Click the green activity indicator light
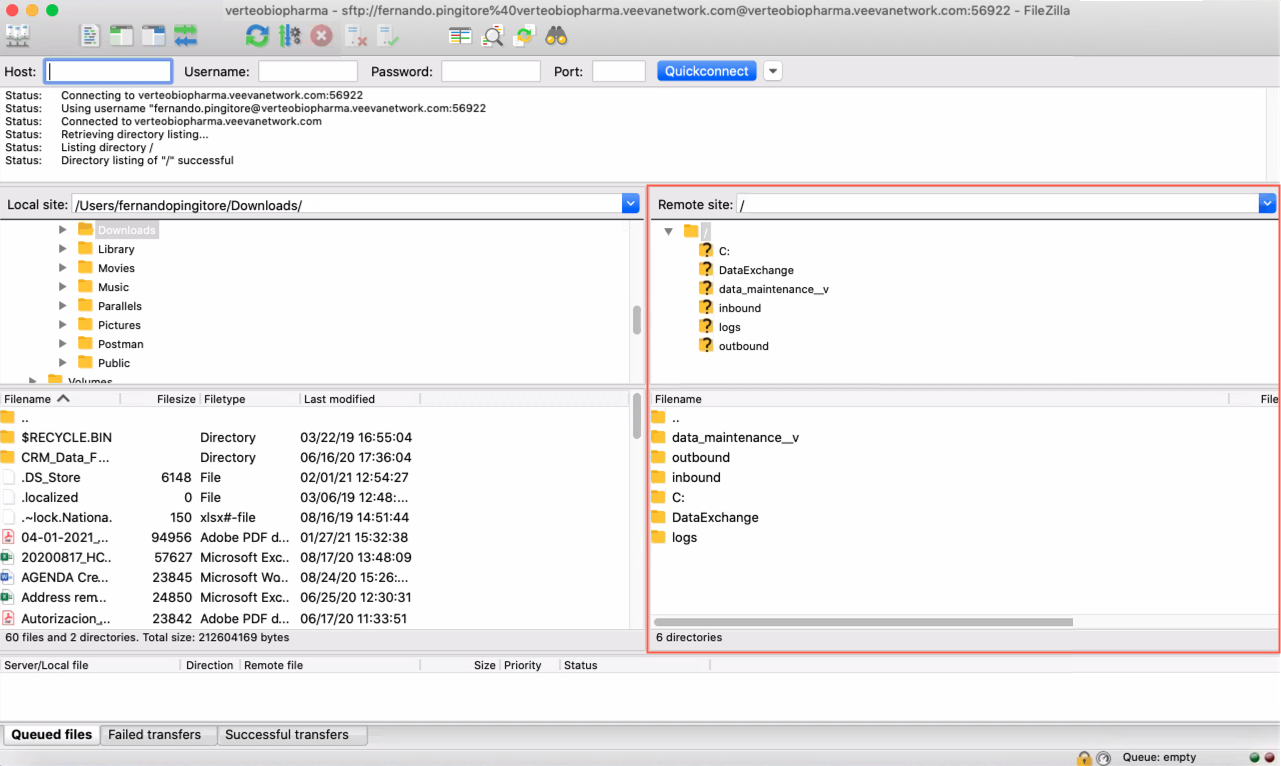This screenshot has height=766, width=1281. [1254, 758]
